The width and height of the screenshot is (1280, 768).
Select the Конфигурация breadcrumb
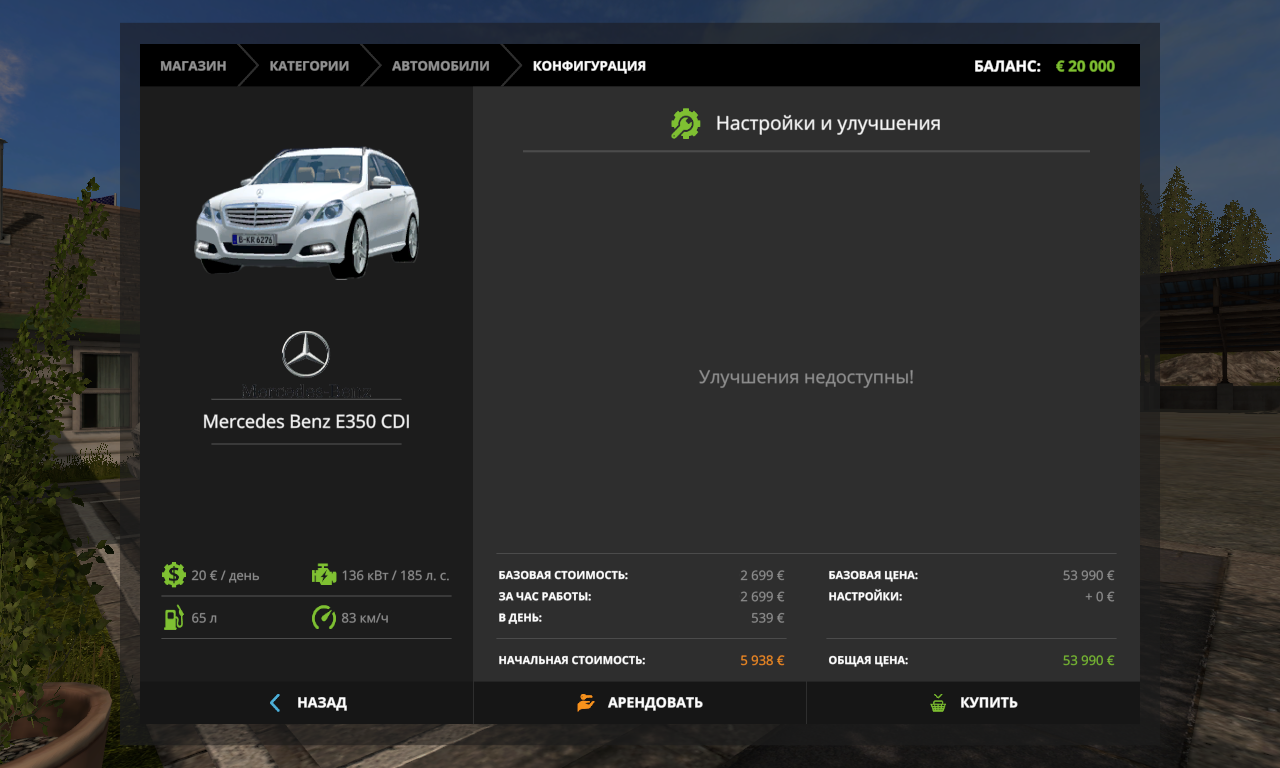pos(589,66)
